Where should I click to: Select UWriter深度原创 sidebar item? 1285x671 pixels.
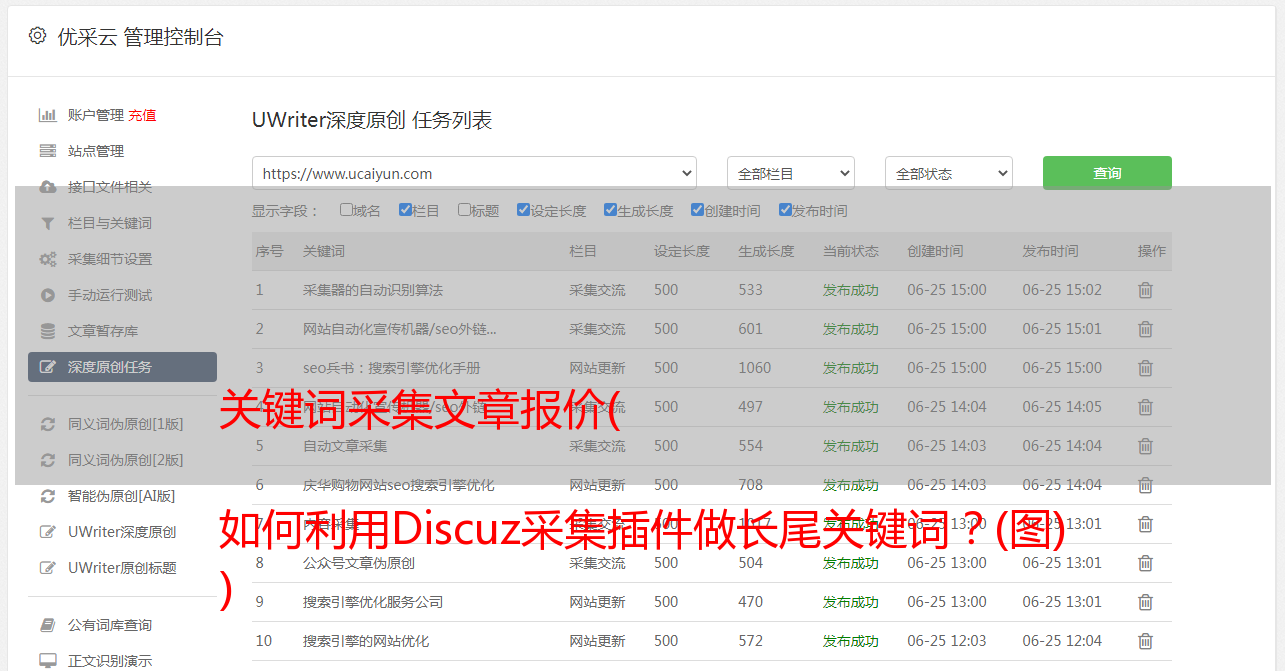pyautogui.click(x=121, y=532)
